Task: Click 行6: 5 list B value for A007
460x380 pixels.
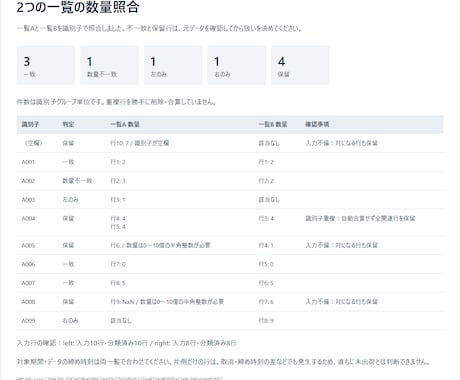Action: [x=266, y=283]
